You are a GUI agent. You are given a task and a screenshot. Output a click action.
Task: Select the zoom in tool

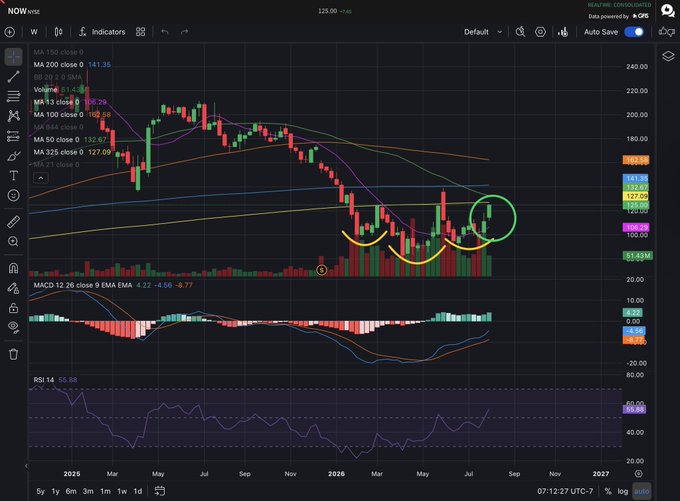tap(13, 241)
